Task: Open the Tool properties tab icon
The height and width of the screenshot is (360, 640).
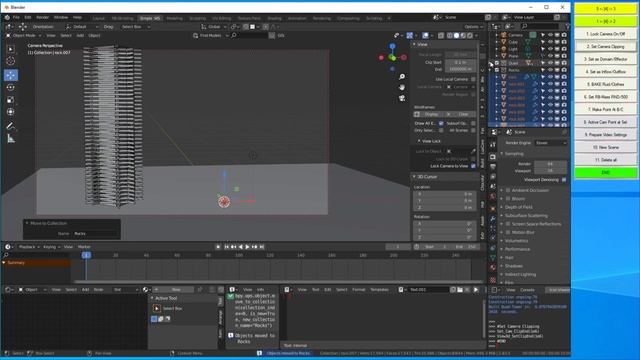Action: tap(493, 145)
